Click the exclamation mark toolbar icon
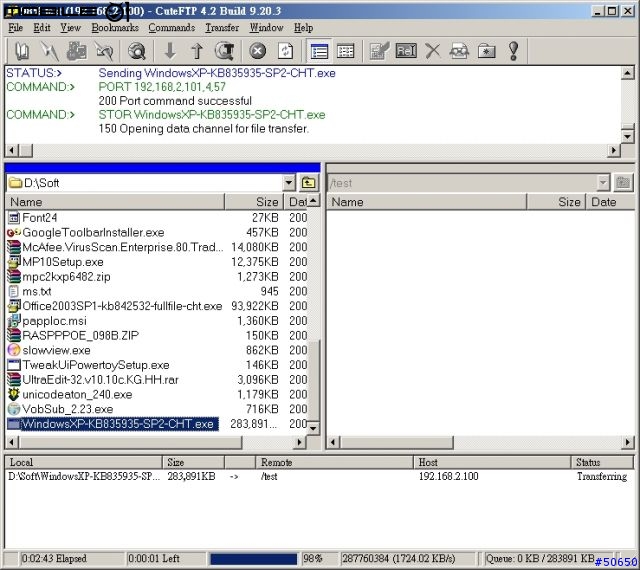640x570 pixels. click(x=513, y=51)
